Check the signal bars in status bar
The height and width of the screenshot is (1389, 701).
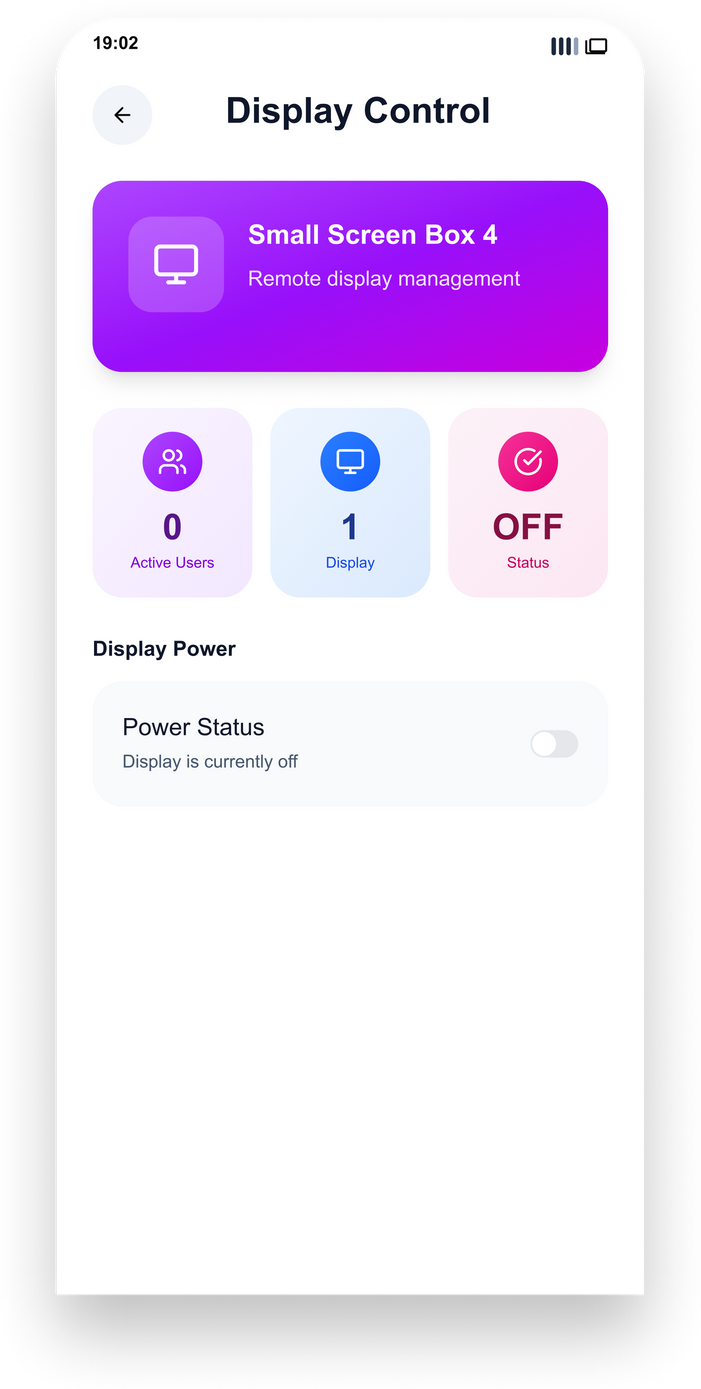tap(565, 46)
